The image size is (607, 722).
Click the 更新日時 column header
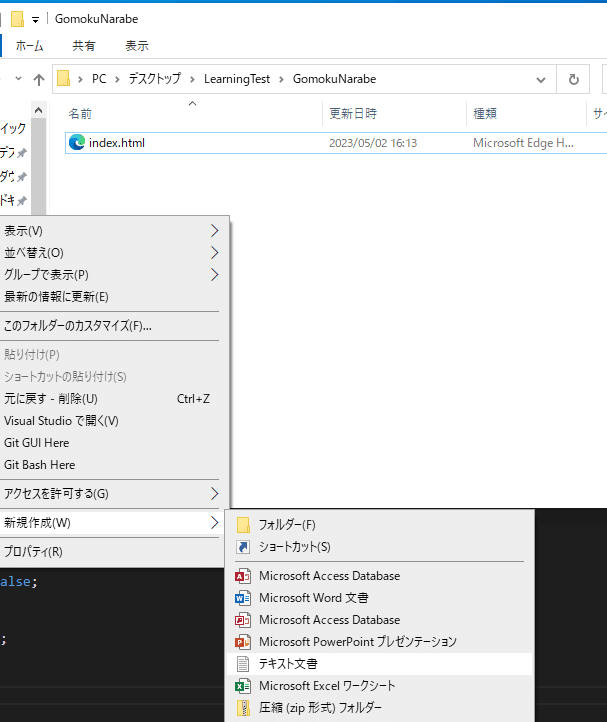tap(353, 114)
